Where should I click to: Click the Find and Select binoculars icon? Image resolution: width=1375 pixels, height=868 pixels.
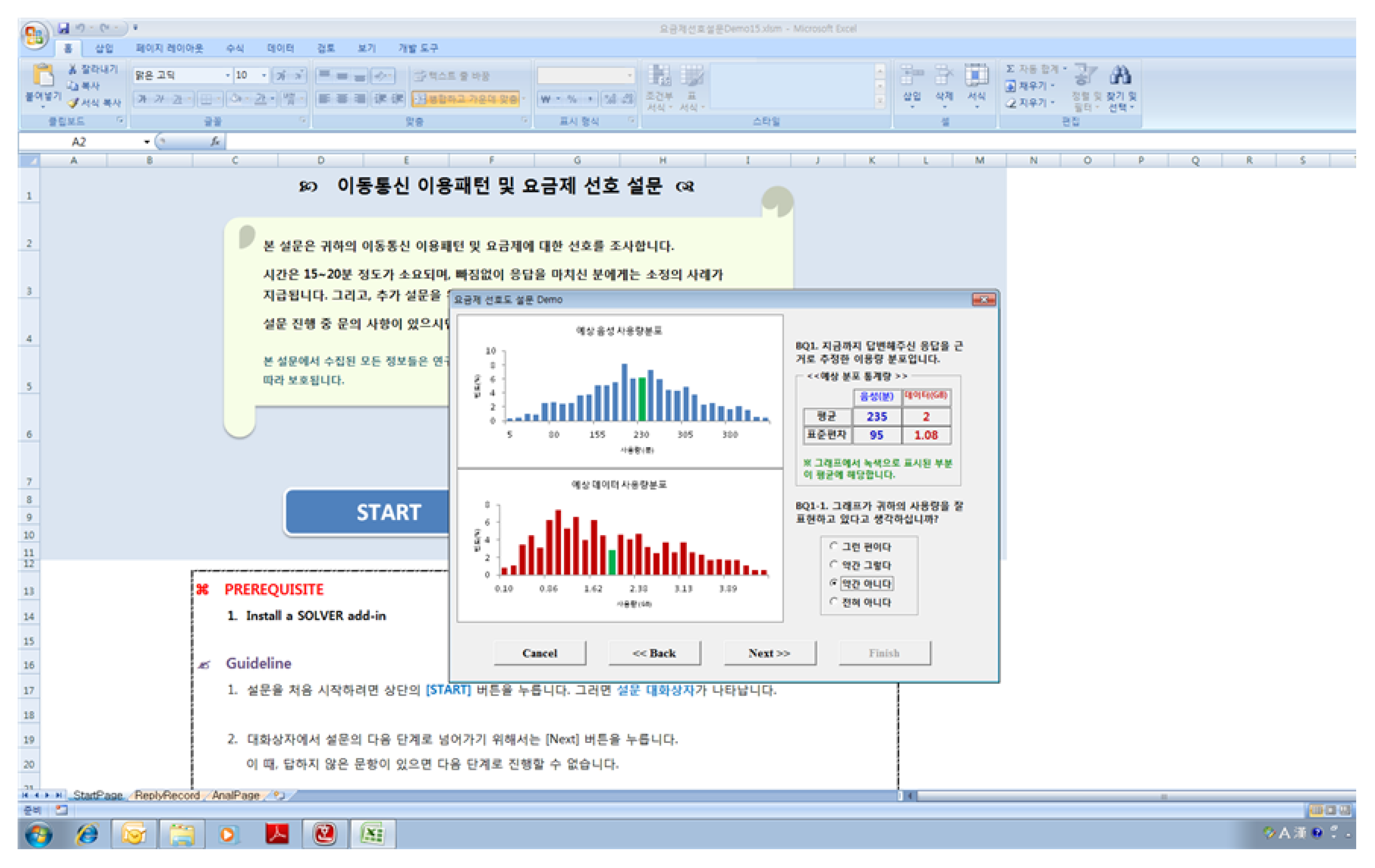point(1120,75)
